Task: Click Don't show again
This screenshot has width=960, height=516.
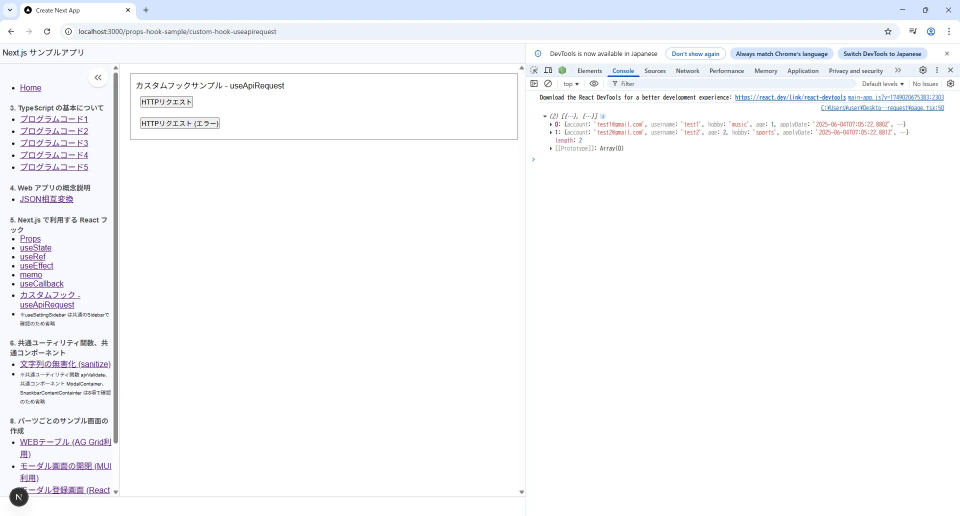Action: coord(696,54)
